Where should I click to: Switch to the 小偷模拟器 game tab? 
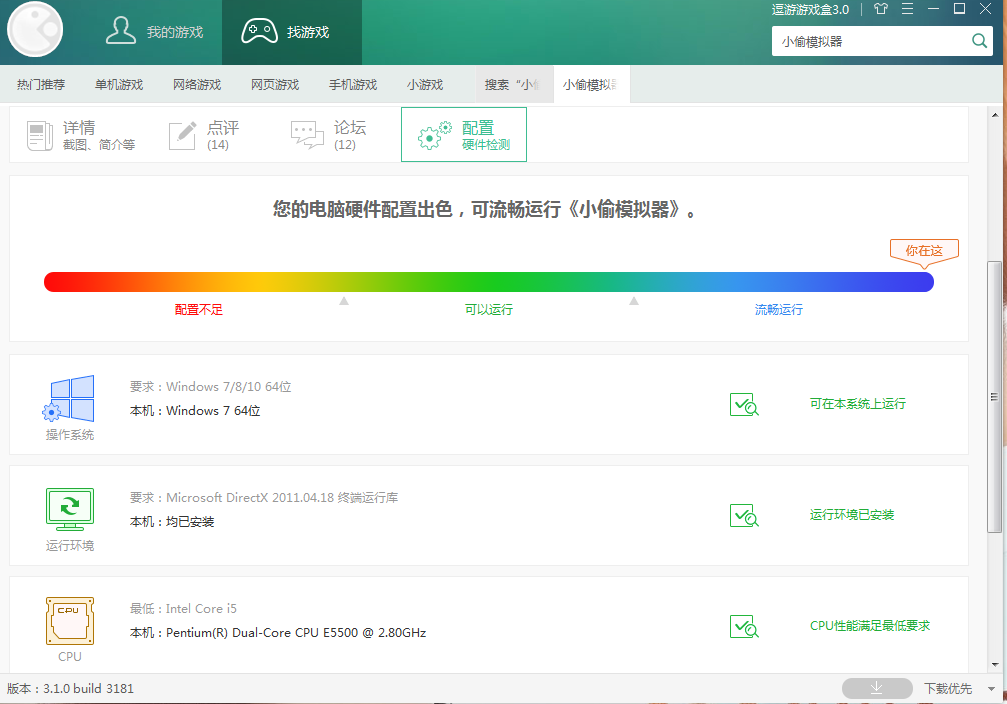click(591, 85)
